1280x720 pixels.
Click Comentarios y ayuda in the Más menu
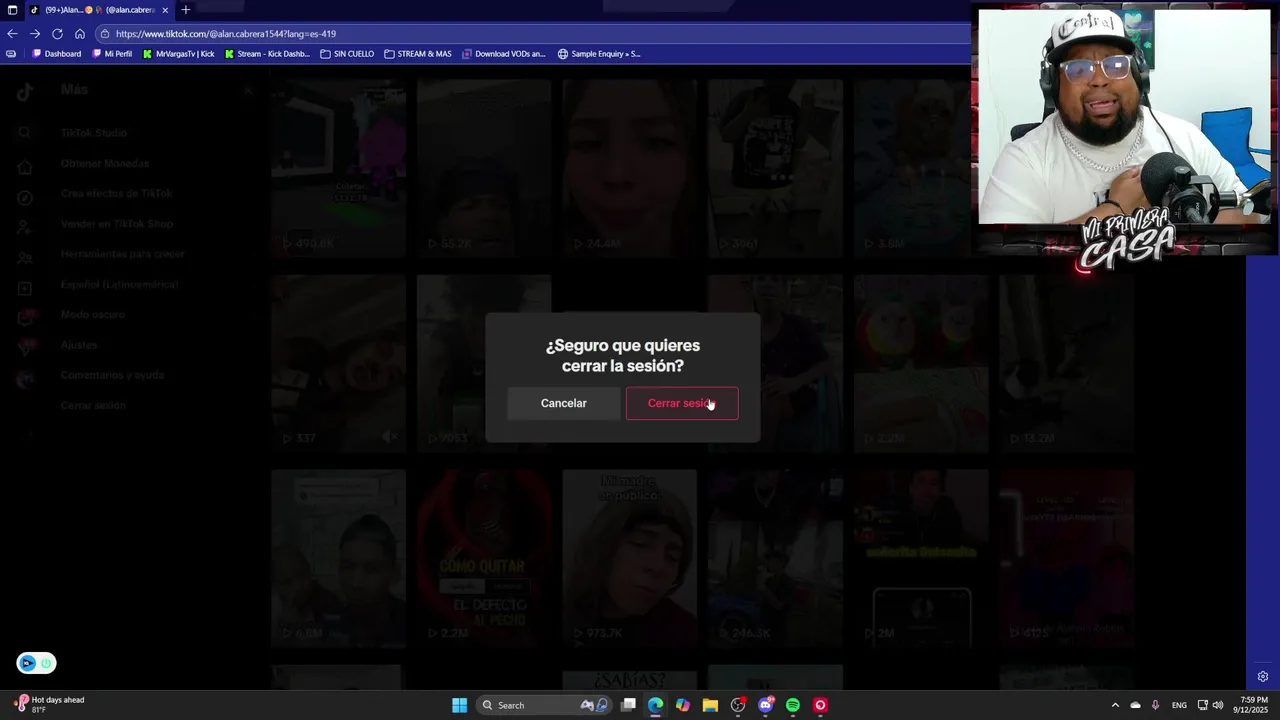(112, 375)
